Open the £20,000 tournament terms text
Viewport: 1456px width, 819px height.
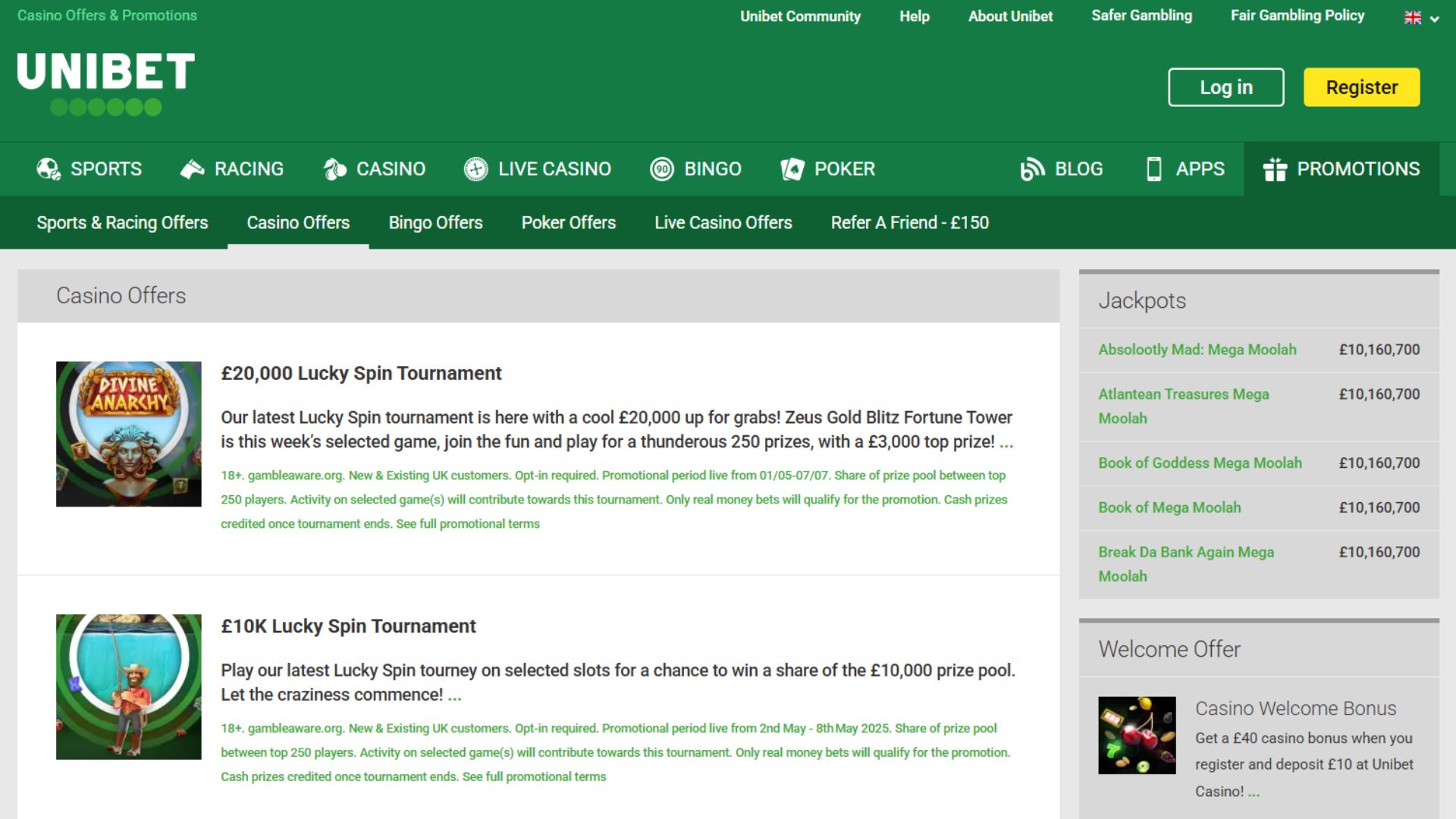[614, 500]
